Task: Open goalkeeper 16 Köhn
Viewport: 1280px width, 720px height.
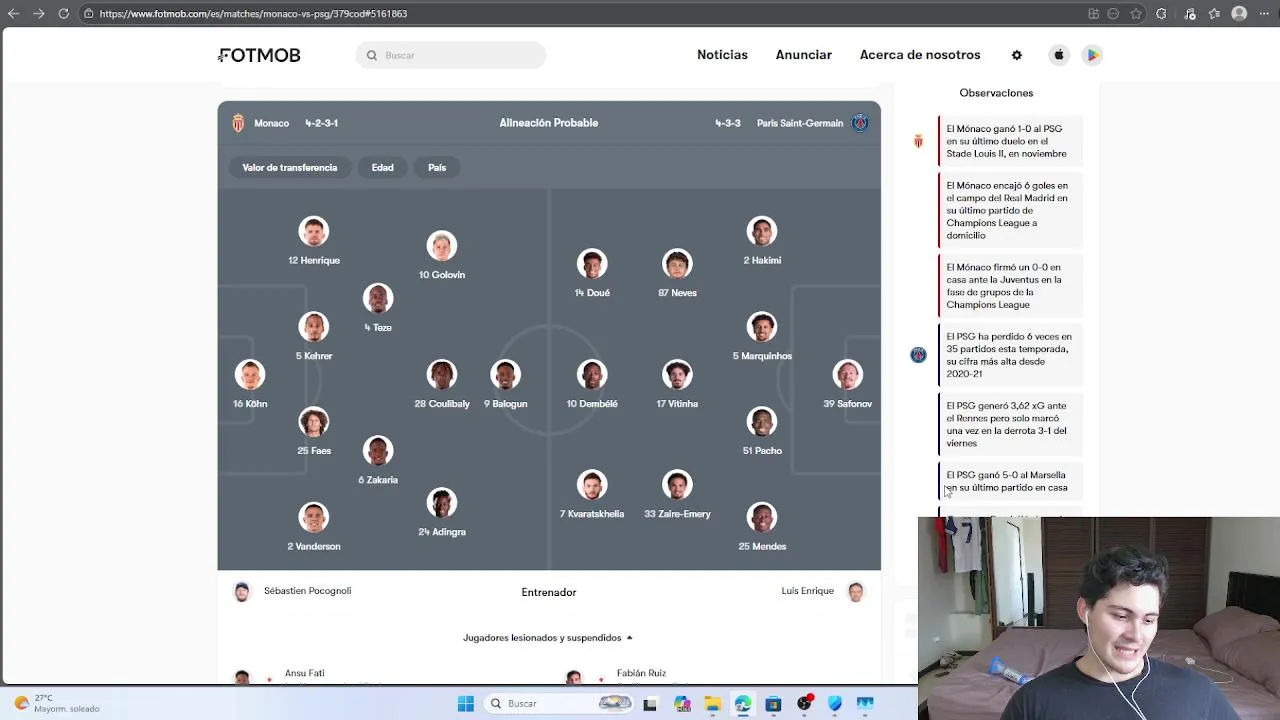Action: (x=250, y=385)
